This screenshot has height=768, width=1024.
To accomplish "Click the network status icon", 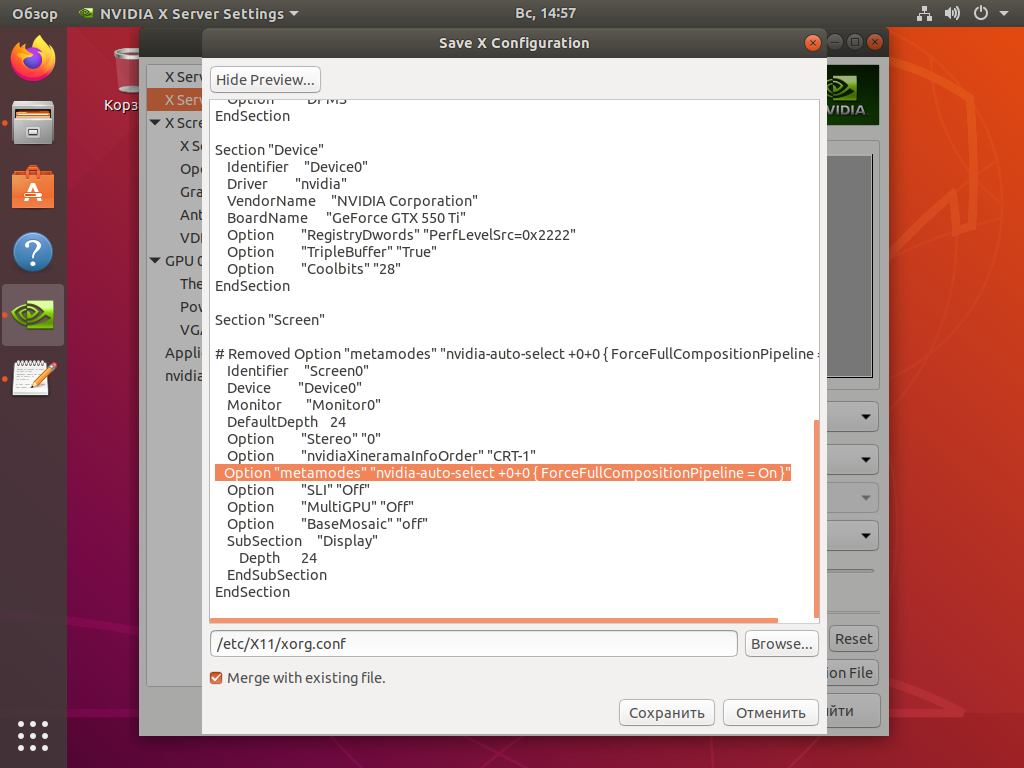I will (x=923, y=14).
